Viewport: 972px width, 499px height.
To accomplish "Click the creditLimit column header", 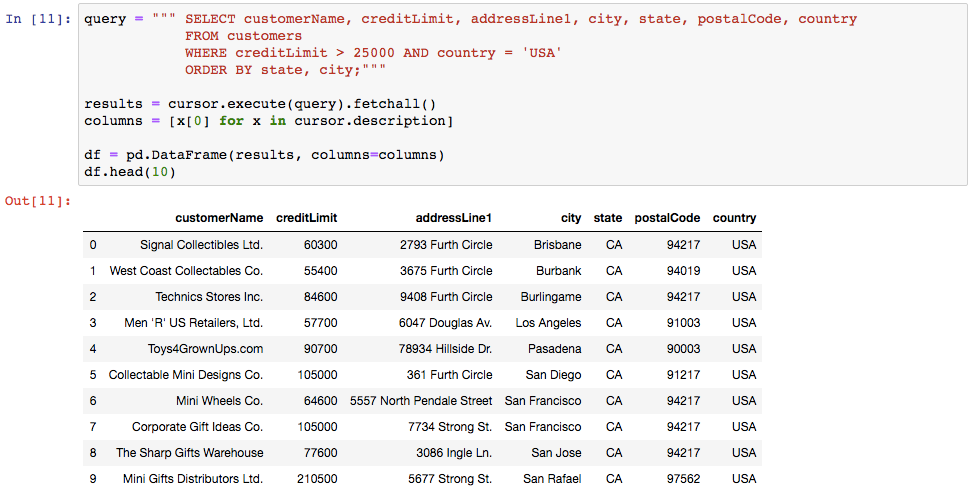I will 307,218.
